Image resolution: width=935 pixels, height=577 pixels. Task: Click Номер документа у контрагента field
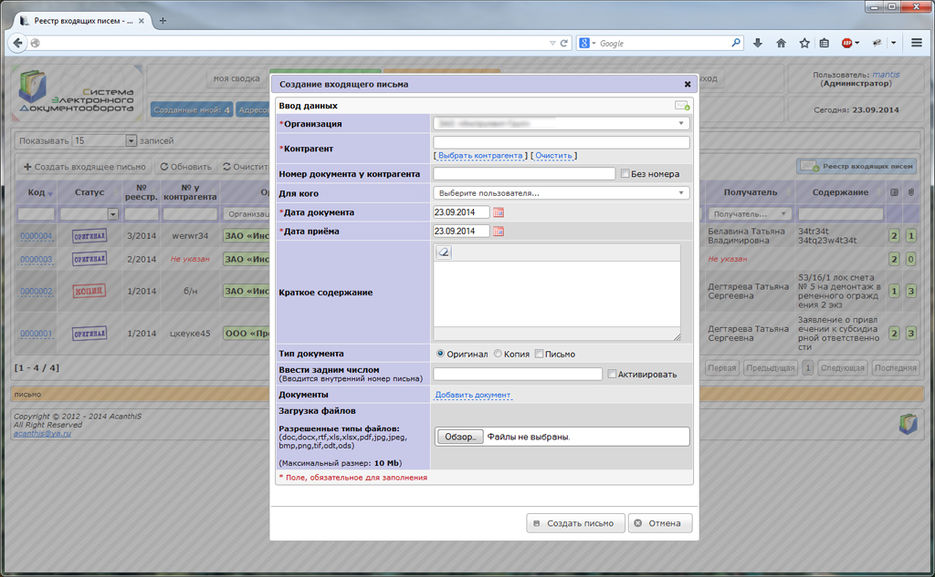click(x=524, y=173)
